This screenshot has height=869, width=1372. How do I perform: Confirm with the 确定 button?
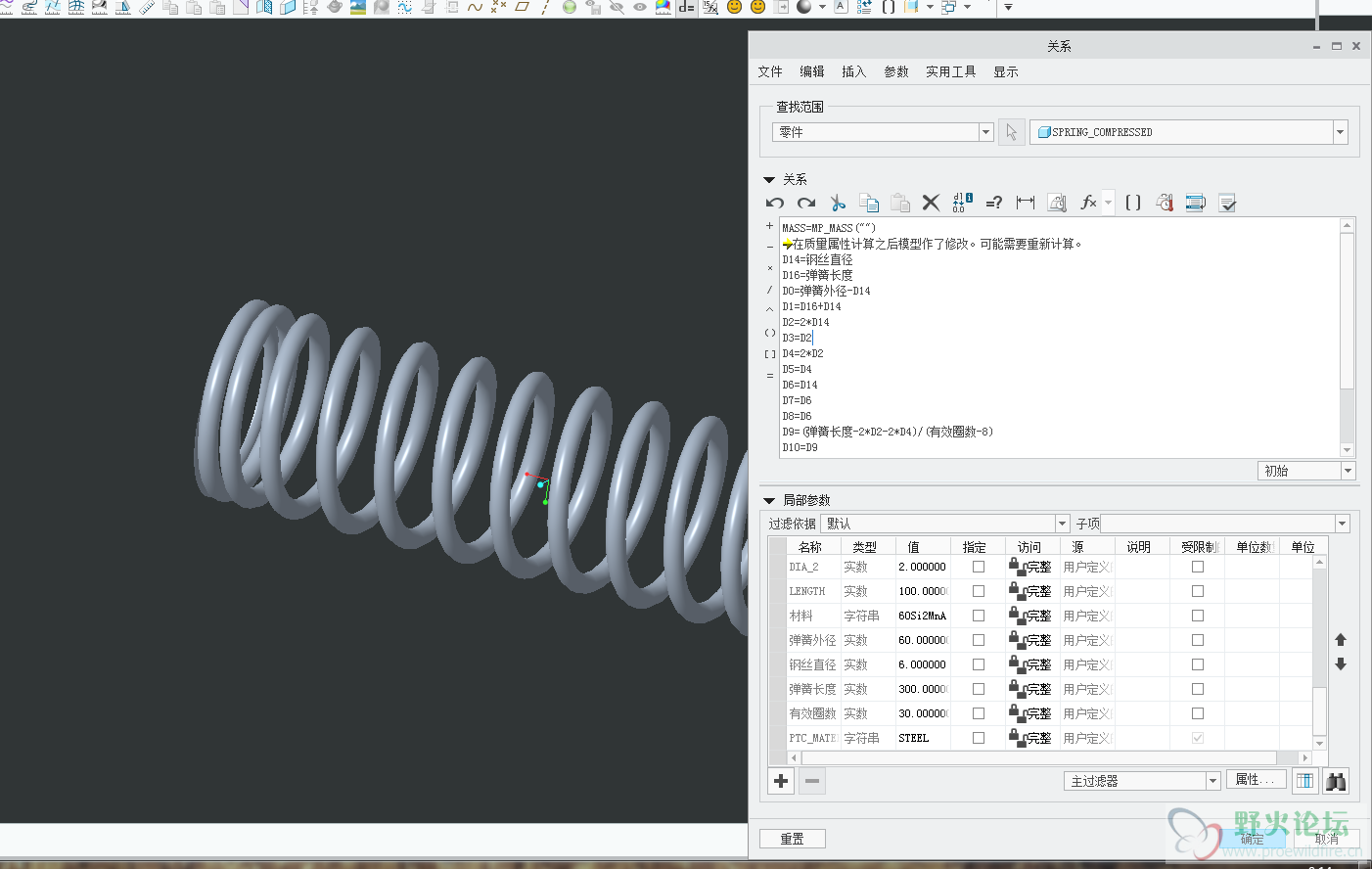(1253, 839)
